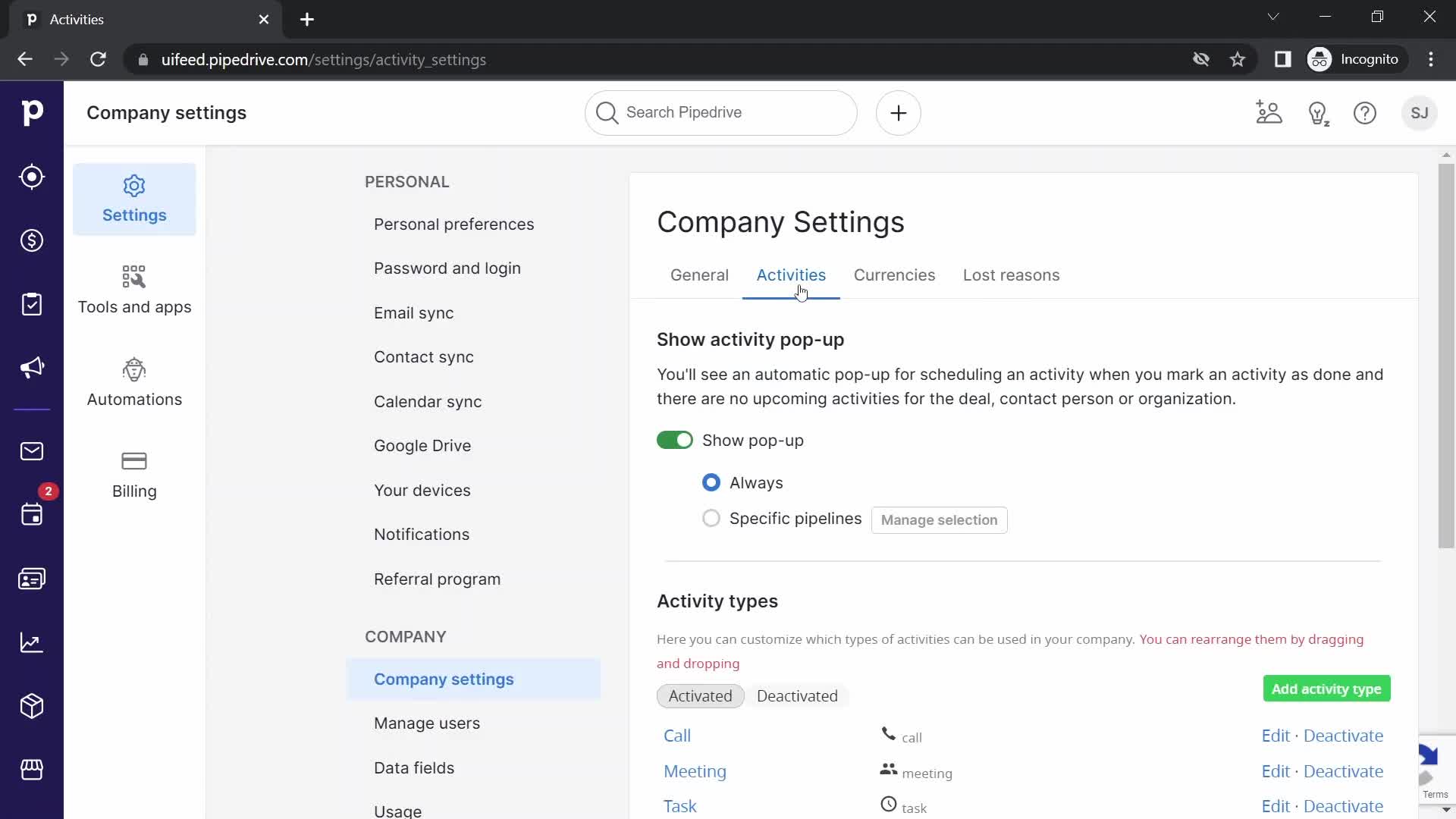Screen dimensions: 1456x819
Task: Show Deactivated activity types
Action: pyautogui.click(x=797, y=696)
